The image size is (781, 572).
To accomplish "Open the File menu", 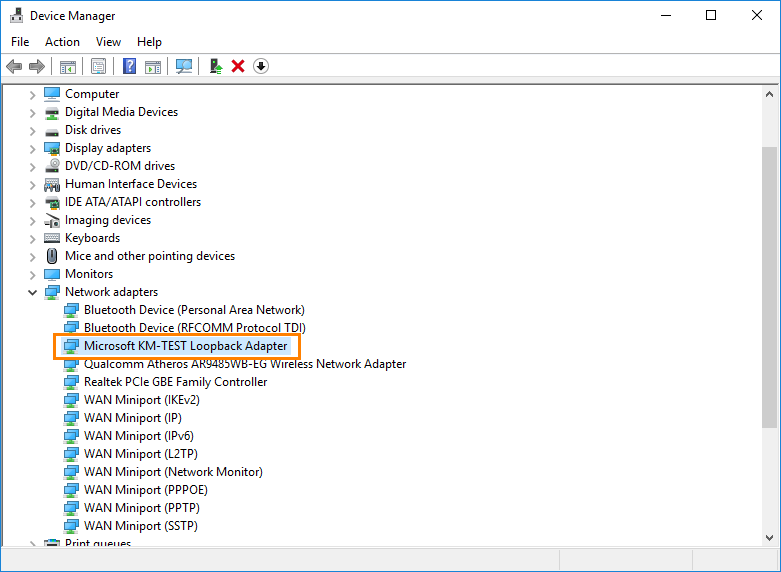I will click(20, 42).
